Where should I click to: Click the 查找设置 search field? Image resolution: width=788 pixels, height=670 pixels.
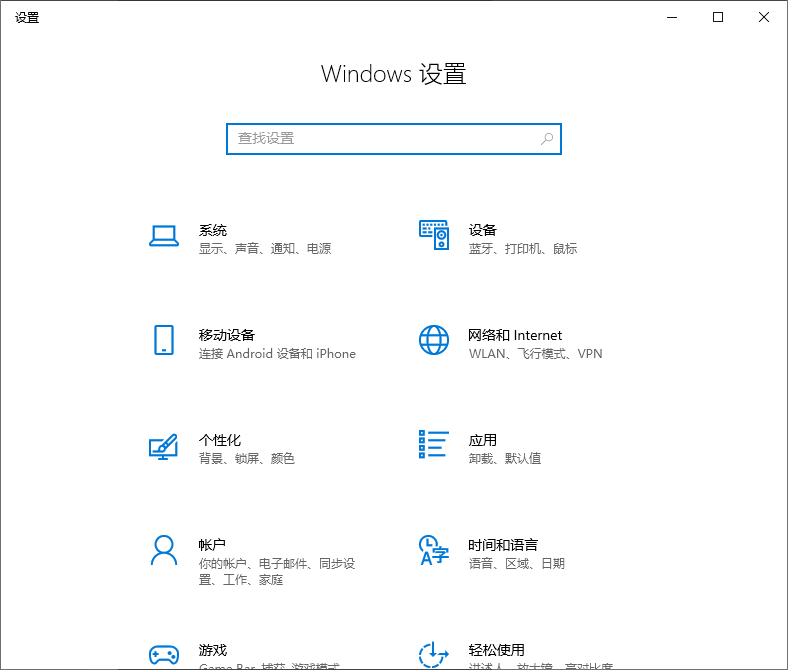tap(394, 139)
